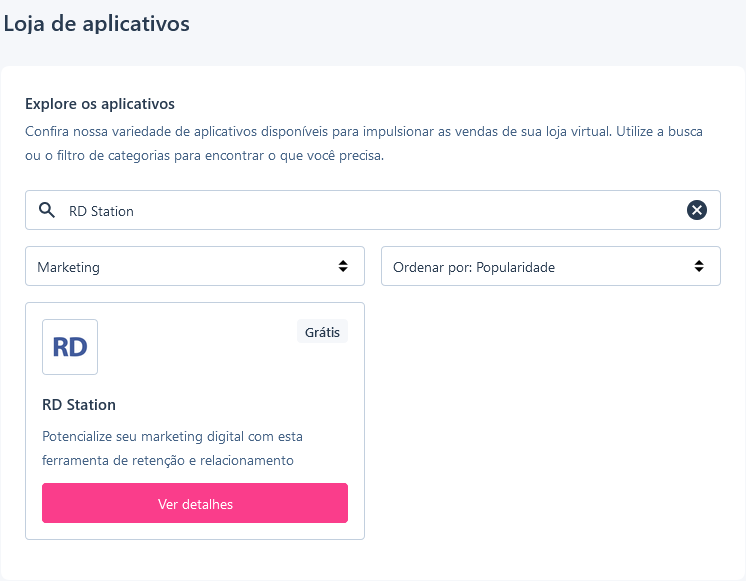Click the Marketing label in category filter

[69, 267]
